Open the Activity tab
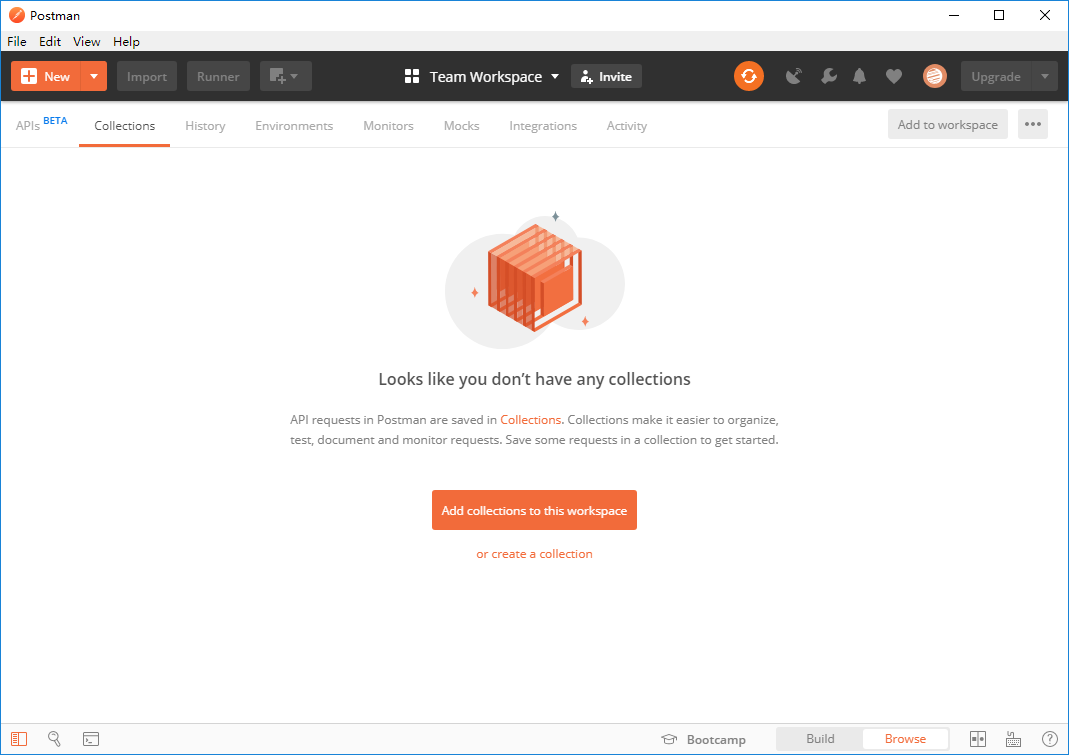 click(x=627, y=125)
